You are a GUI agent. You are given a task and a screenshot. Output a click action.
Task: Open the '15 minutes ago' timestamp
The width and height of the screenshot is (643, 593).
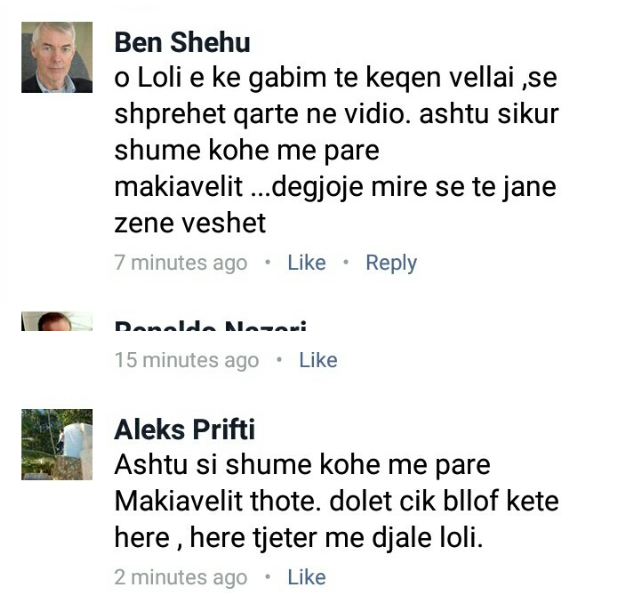(x=187, y=360)
